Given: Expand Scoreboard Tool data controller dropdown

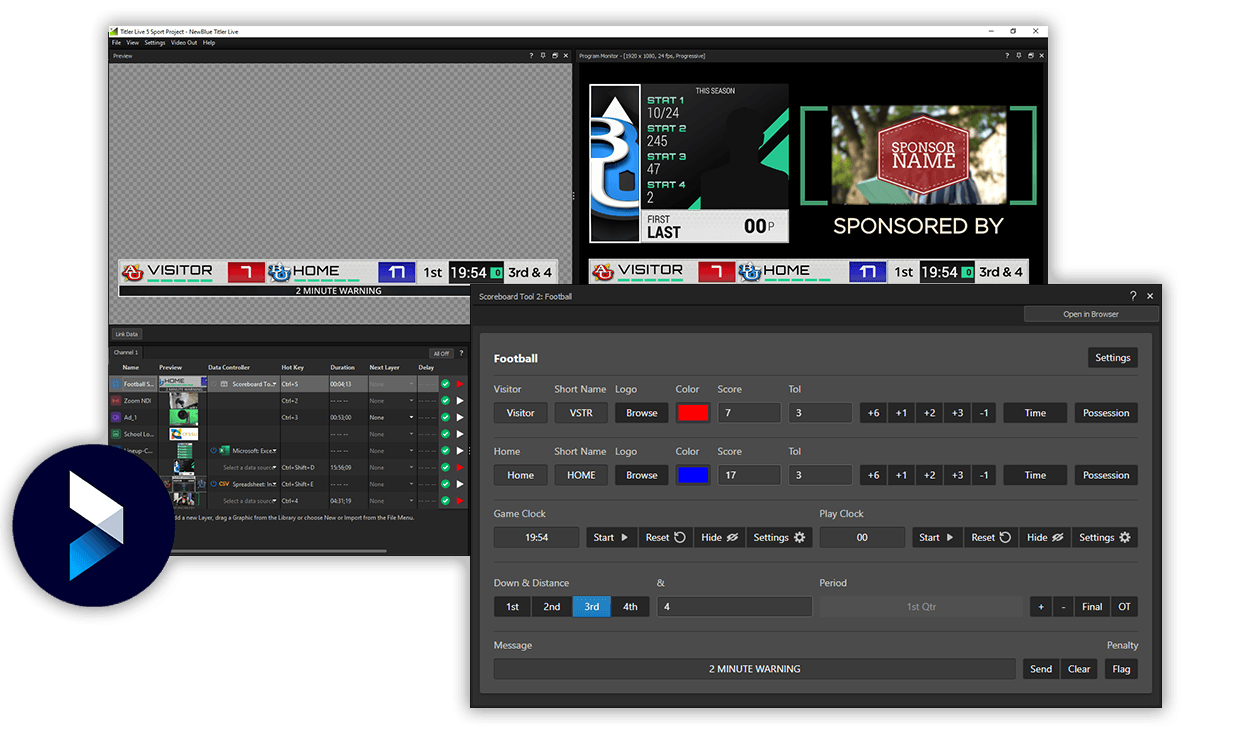Looking at the screenshot, I should pos(274,384).
